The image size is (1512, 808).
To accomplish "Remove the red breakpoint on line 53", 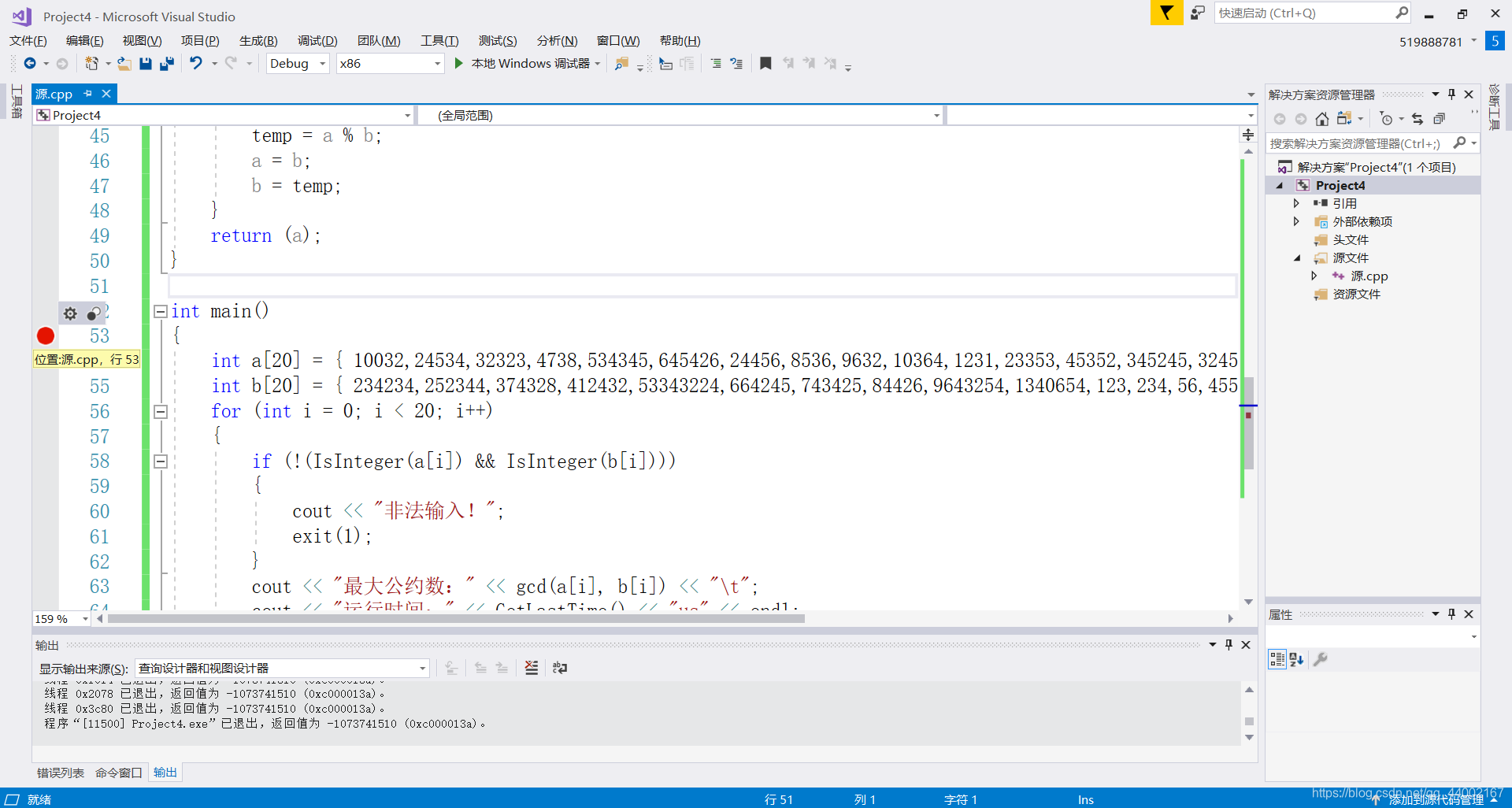I will pyautogui.click(x=46, y=336).
